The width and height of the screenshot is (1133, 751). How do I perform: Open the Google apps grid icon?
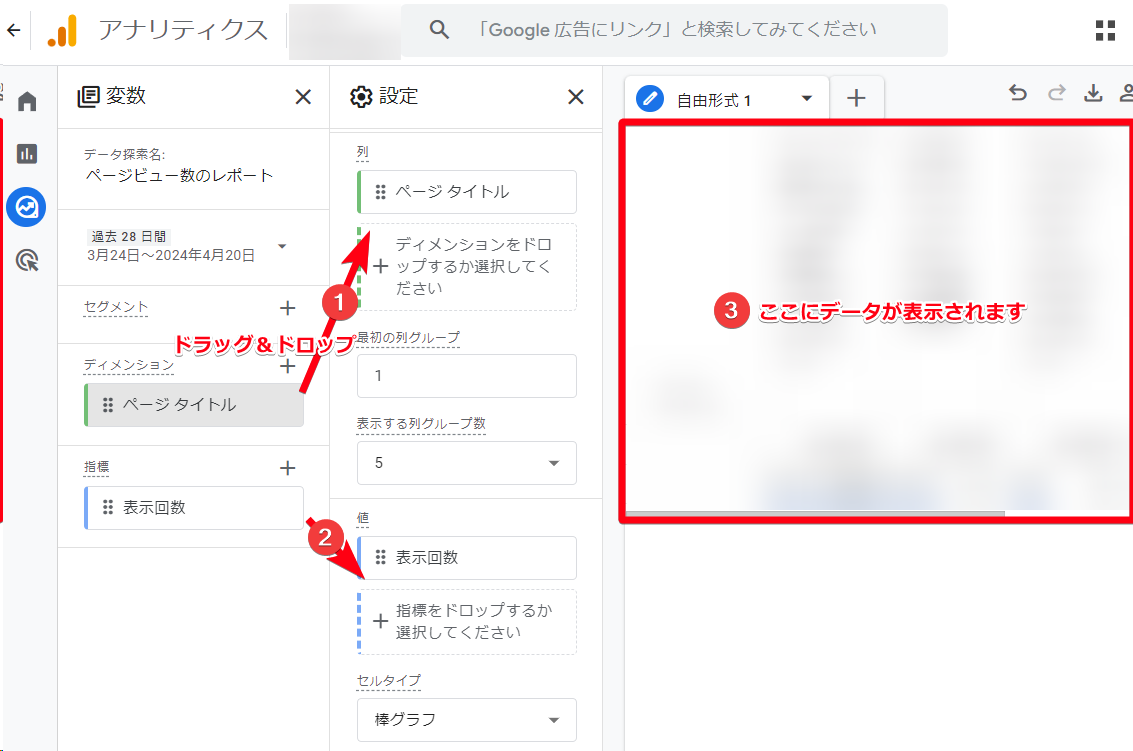(1105, 30)
